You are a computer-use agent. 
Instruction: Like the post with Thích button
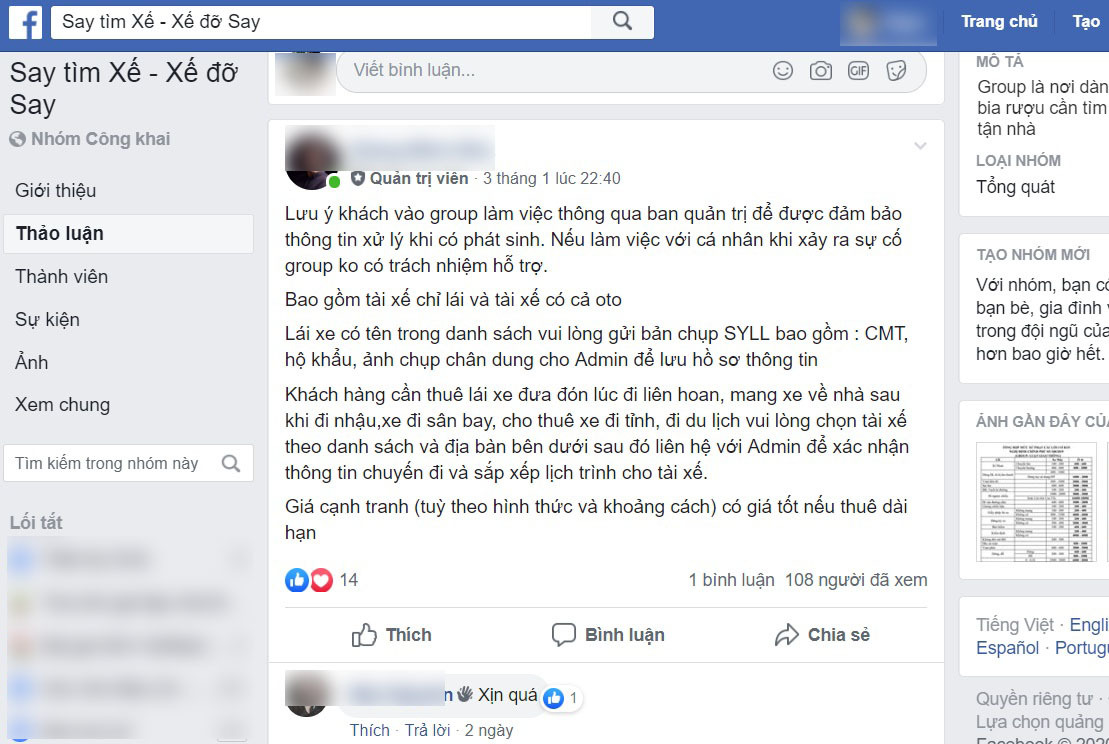pyautogui.click(x=391, y=635)
